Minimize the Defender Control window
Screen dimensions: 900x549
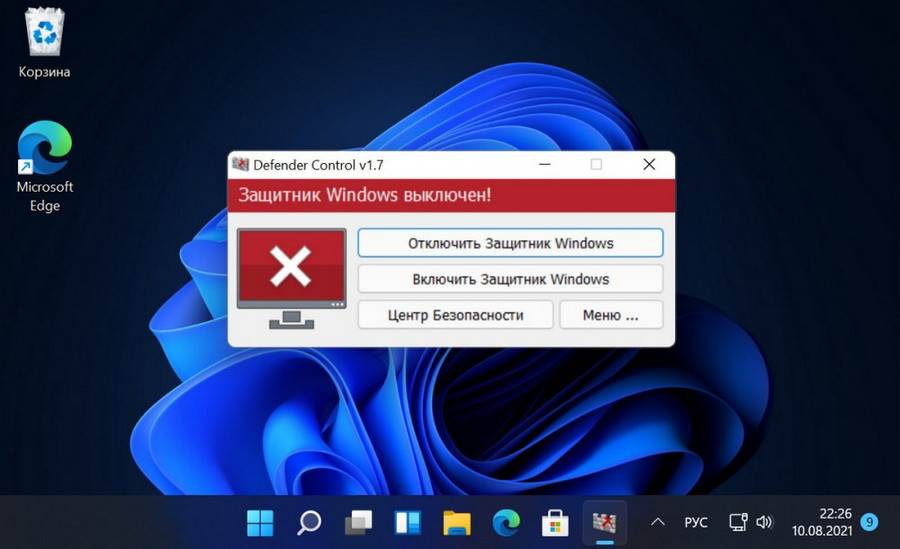(x=545, y=164)
